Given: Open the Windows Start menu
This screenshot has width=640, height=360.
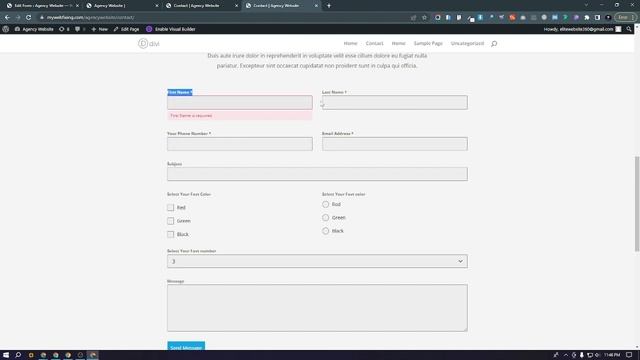Looking at the screenshot, I should tap(6, 355).
